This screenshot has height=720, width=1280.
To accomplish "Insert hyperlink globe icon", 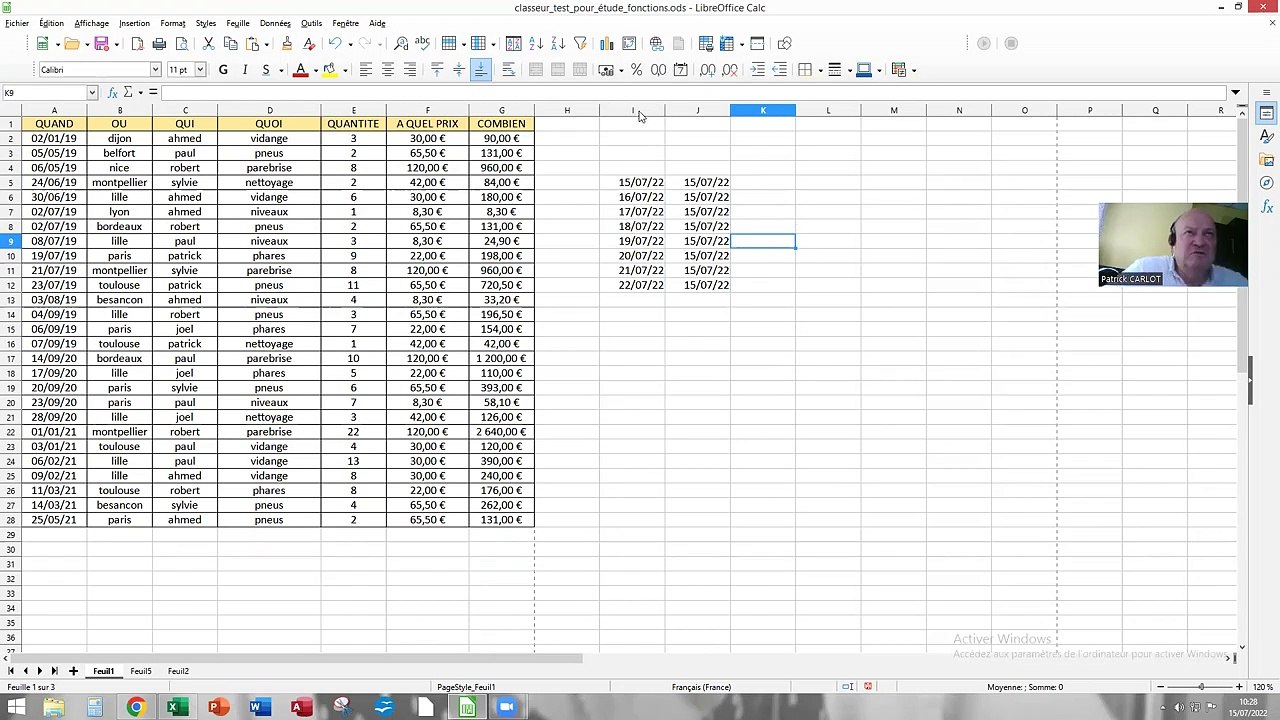I will pyautogui.click(x=656, y=43).
